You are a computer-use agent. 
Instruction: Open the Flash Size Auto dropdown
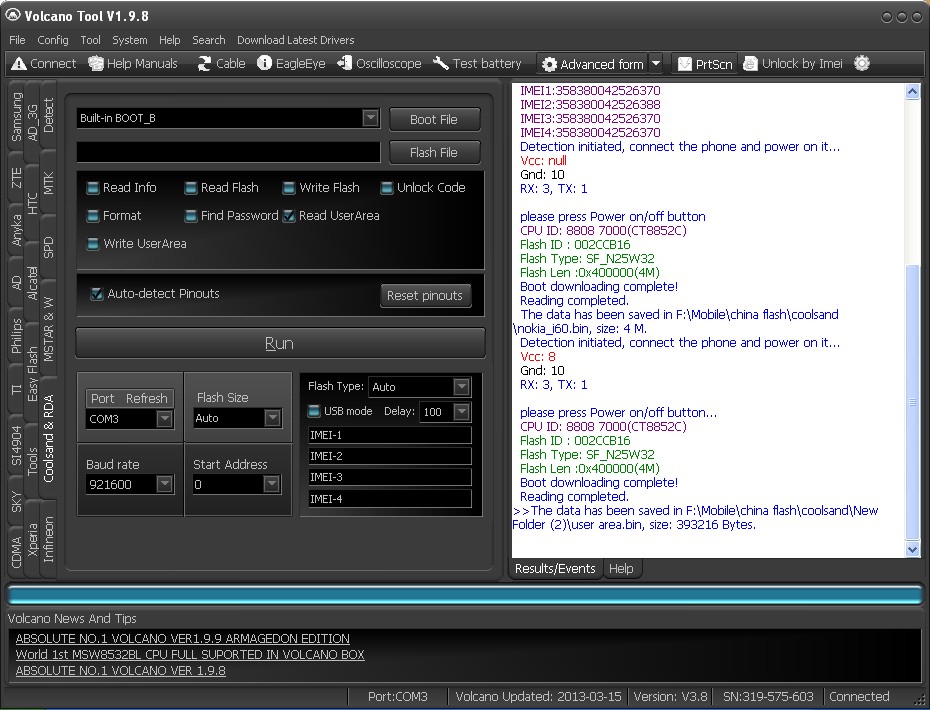click(272, 418)
